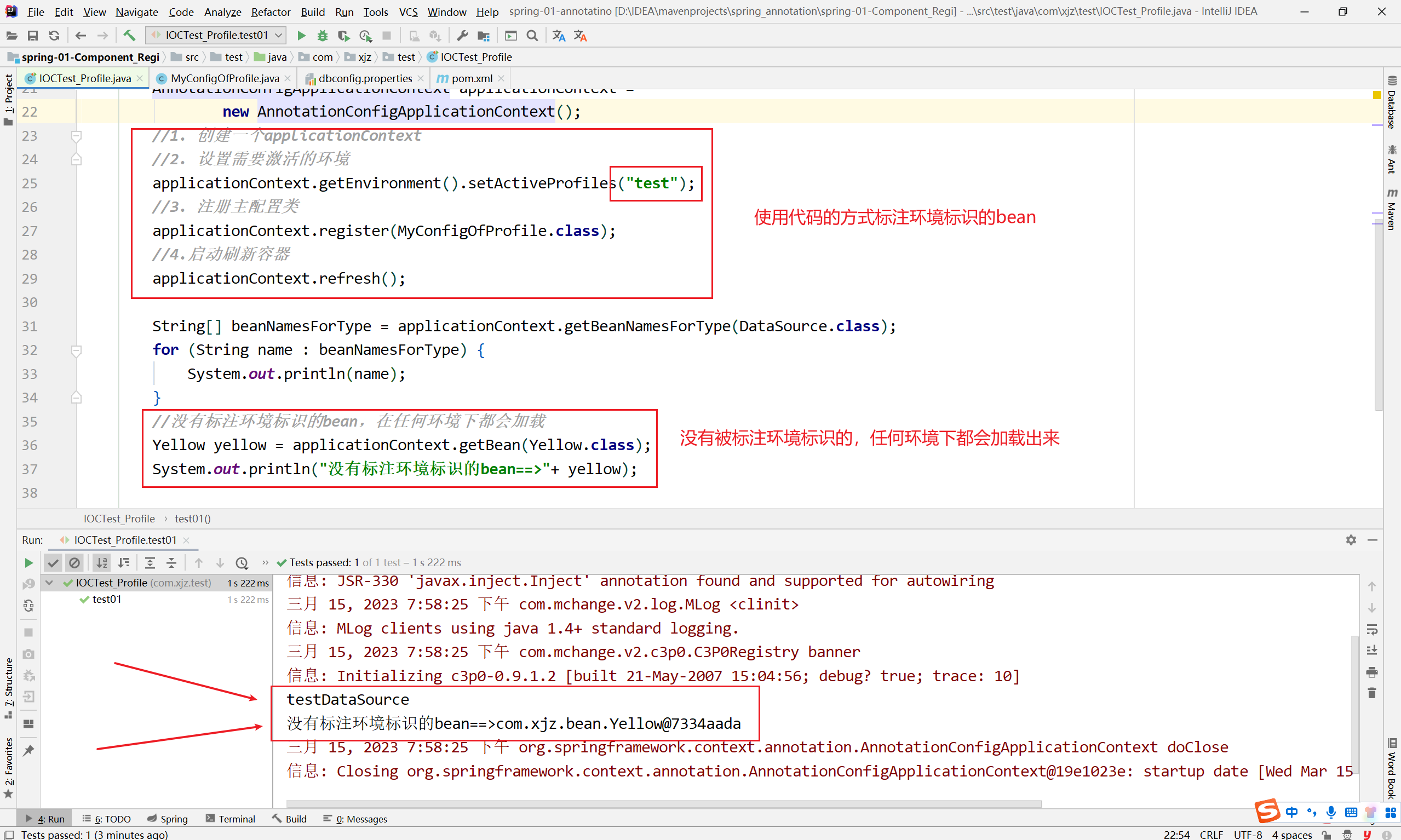The width and height of the screenshot is (1401, 840).
Task: Toggle Sort by Duration in test toolbar
Action: tap(123, 562)
